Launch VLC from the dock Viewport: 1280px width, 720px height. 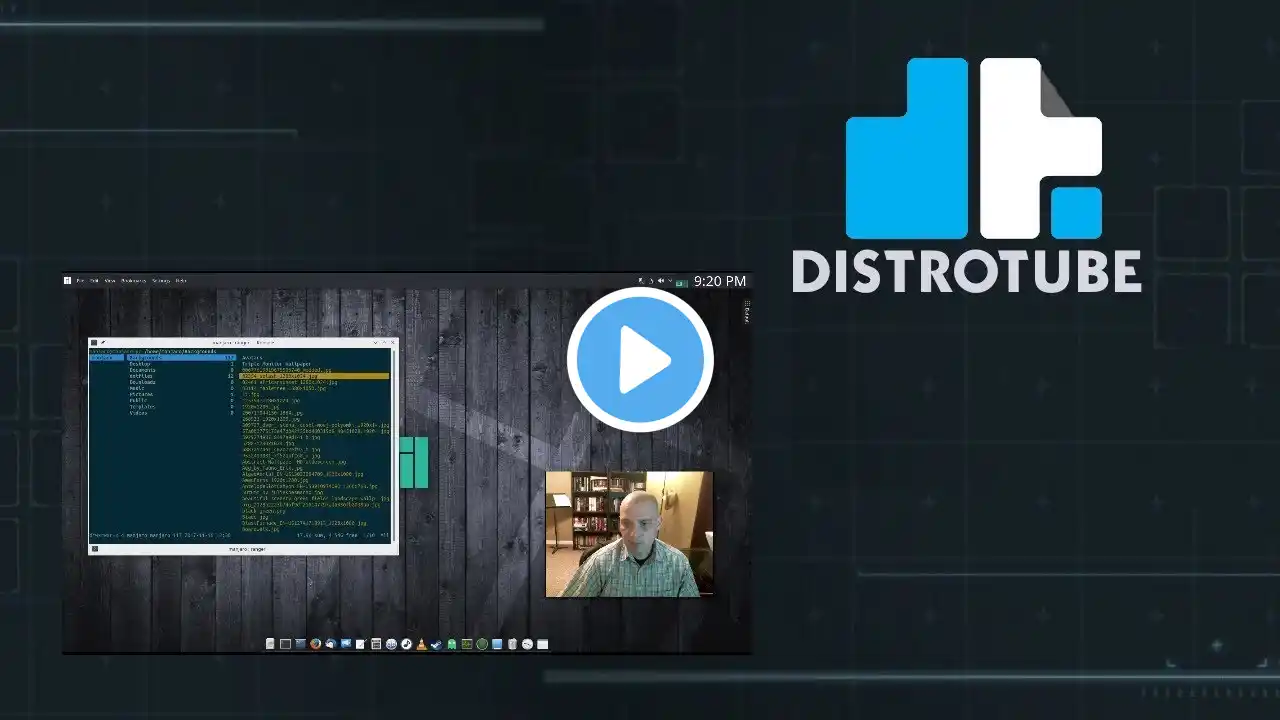(x=421, y=644)
